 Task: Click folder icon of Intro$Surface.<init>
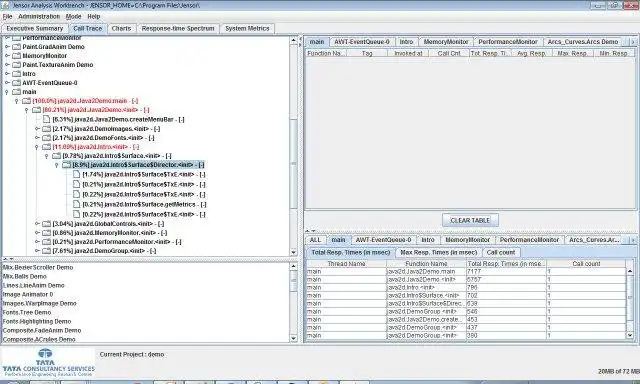click(x=56, y=155)
